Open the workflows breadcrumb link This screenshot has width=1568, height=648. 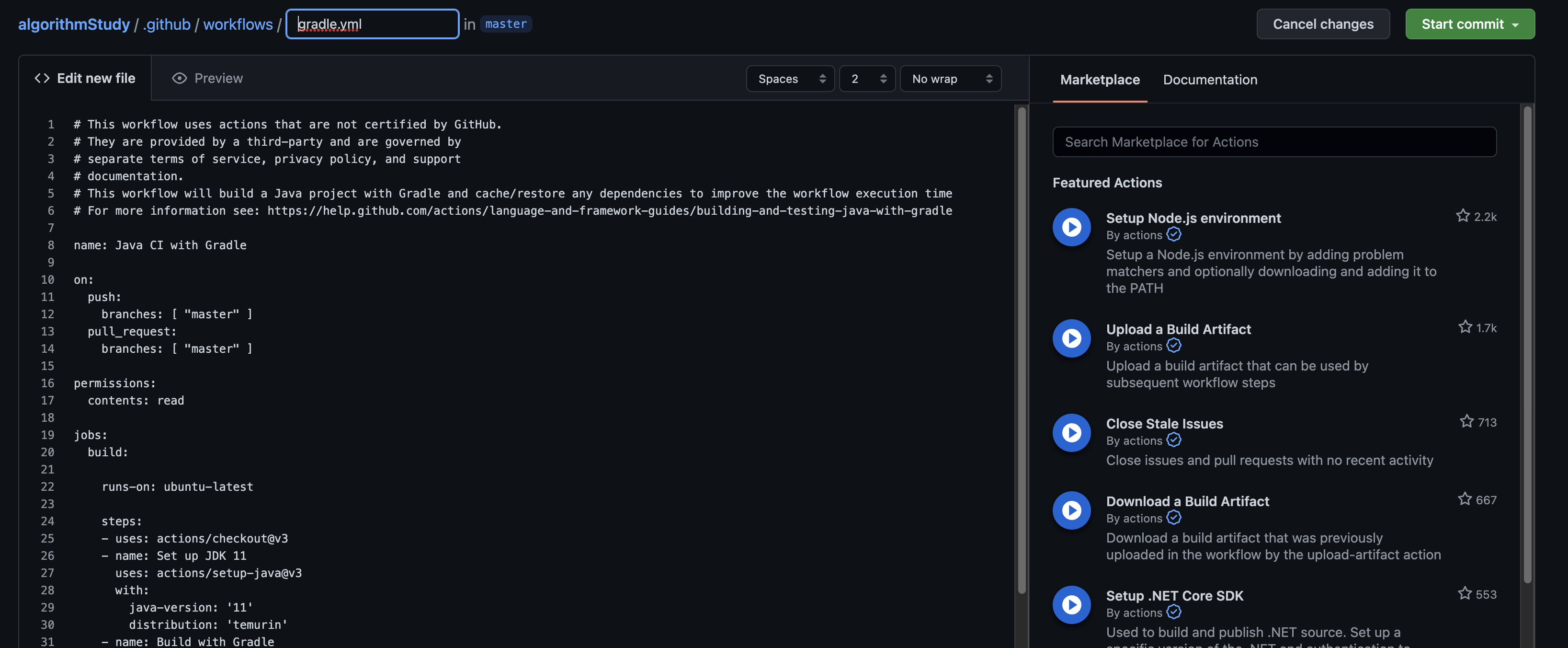[x=238, y=24]
